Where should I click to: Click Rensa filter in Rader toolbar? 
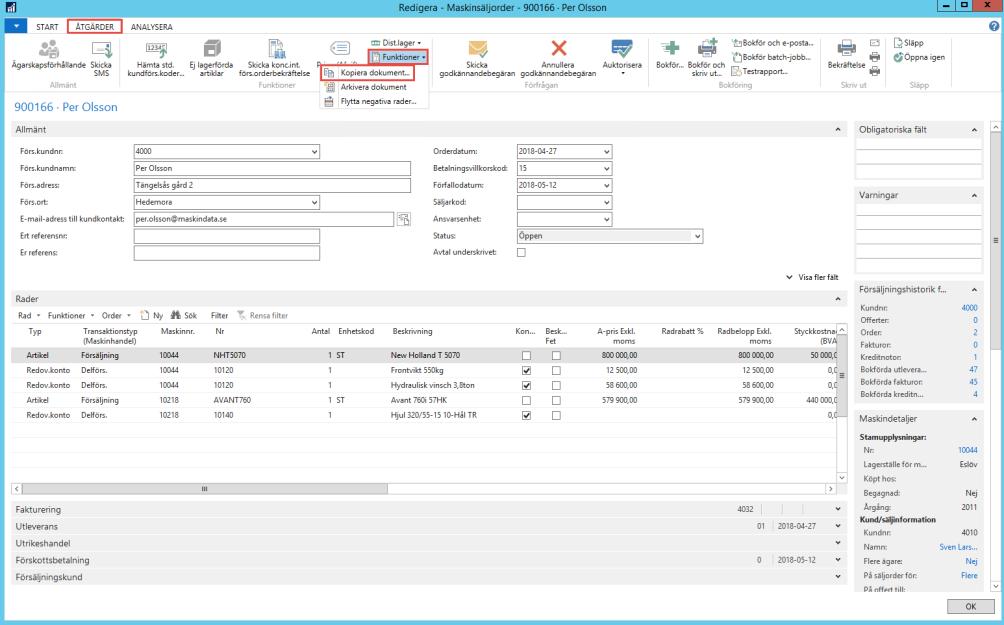click(263, 316)
